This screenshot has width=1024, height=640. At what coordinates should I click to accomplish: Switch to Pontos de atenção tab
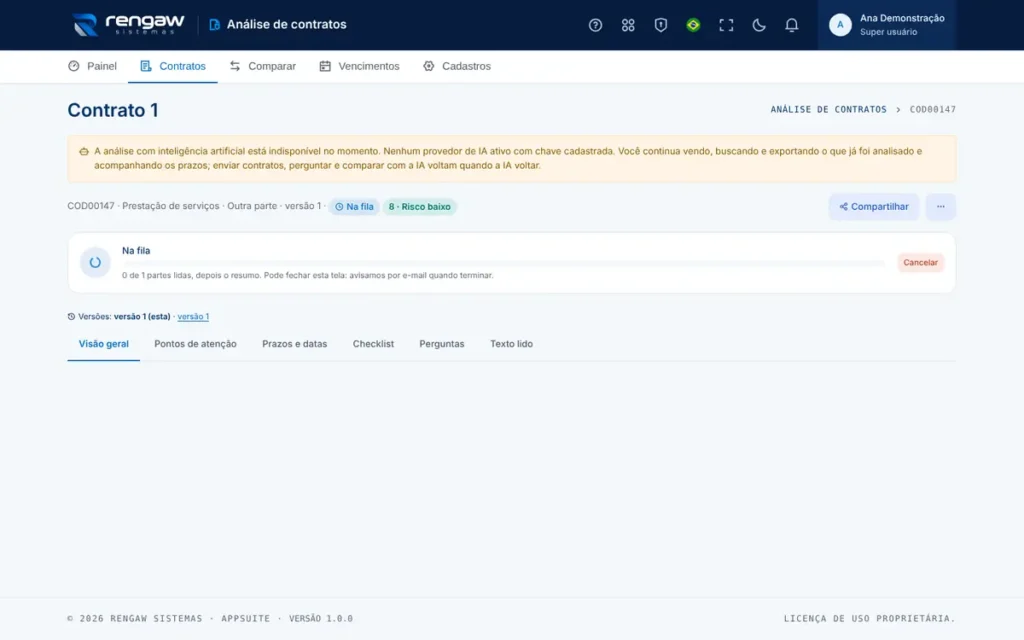[x=195, y=344]
